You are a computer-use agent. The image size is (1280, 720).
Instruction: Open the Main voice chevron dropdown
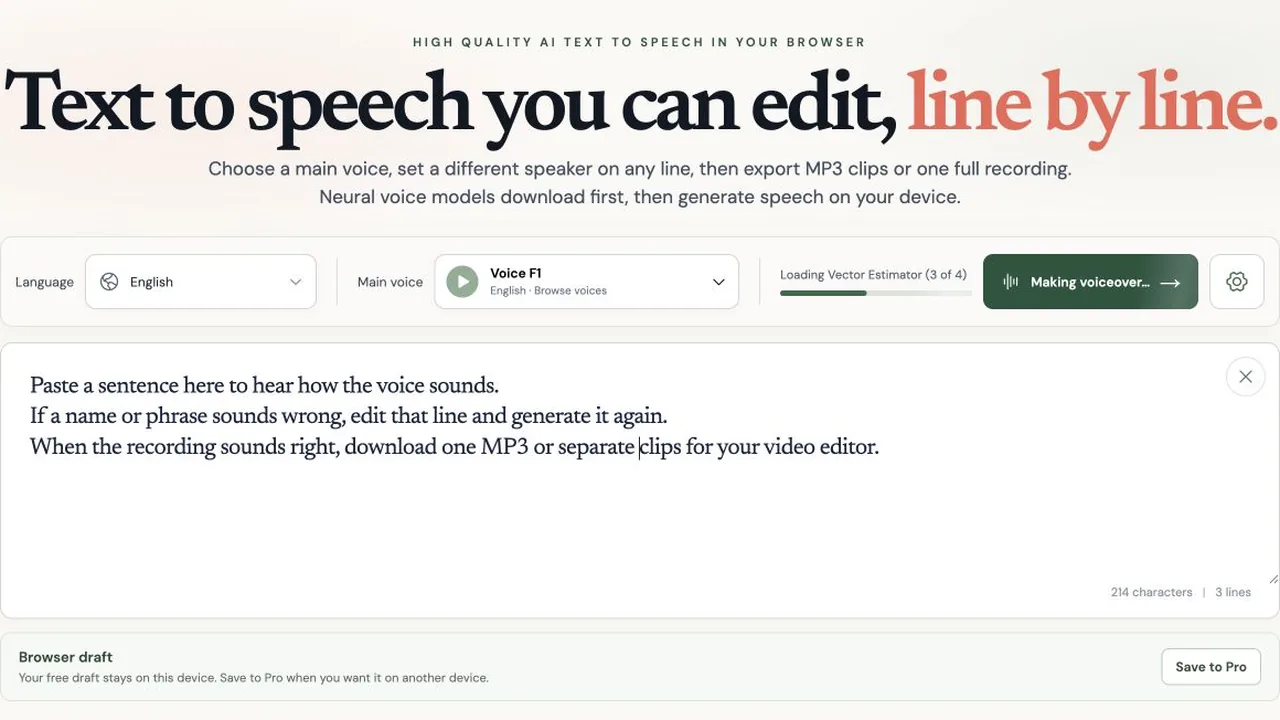tap(718, 282)
